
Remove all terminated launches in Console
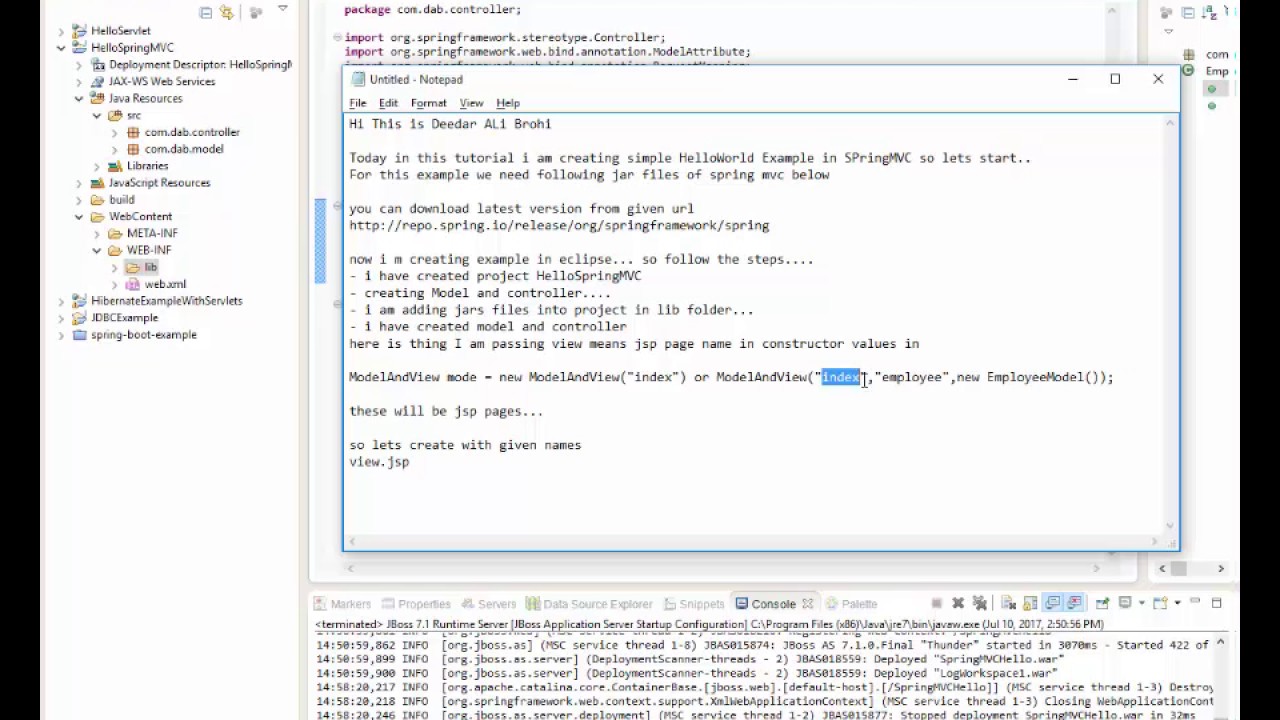980,603
